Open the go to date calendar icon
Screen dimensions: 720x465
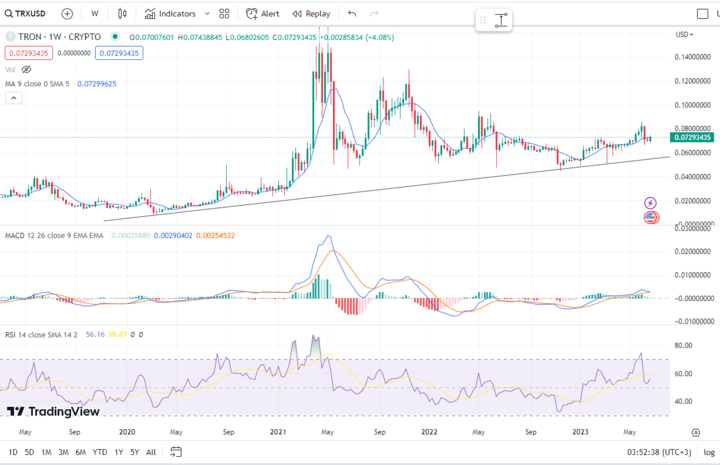coord(176,452)
